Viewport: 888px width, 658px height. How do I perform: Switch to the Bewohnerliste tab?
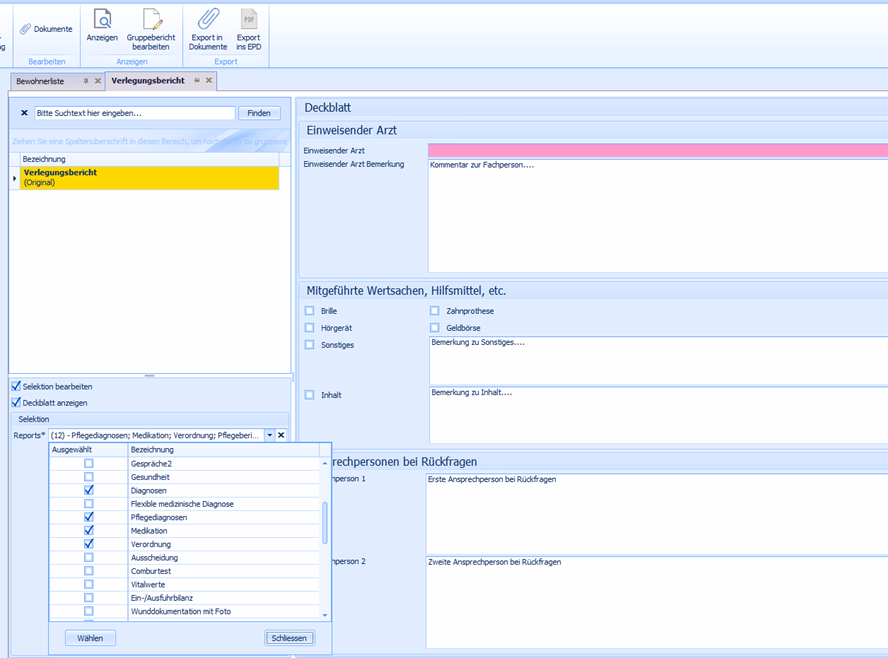point(40,81)
